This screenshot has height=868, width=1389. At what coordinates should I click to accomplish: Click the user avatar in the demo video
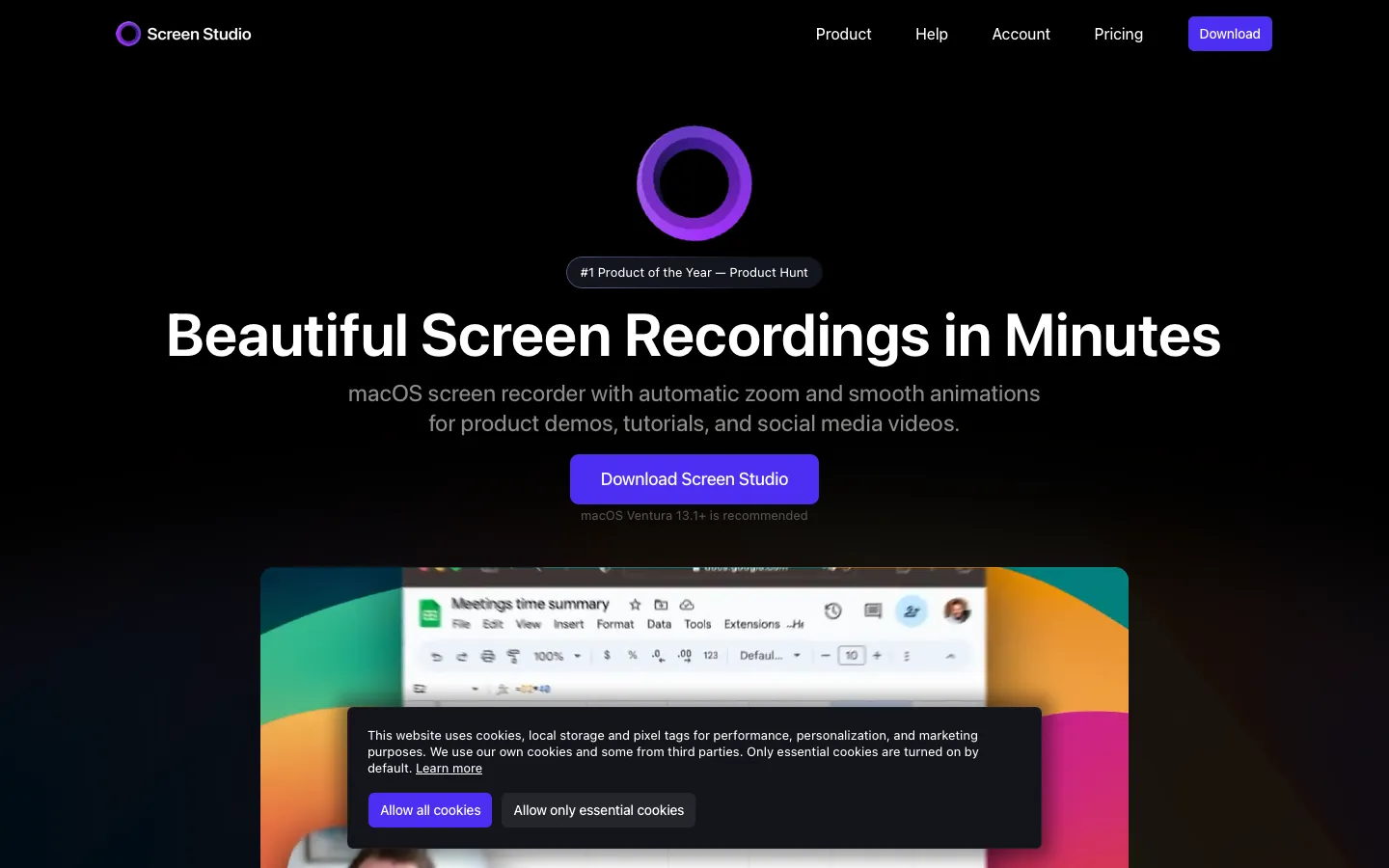[957, 610]
